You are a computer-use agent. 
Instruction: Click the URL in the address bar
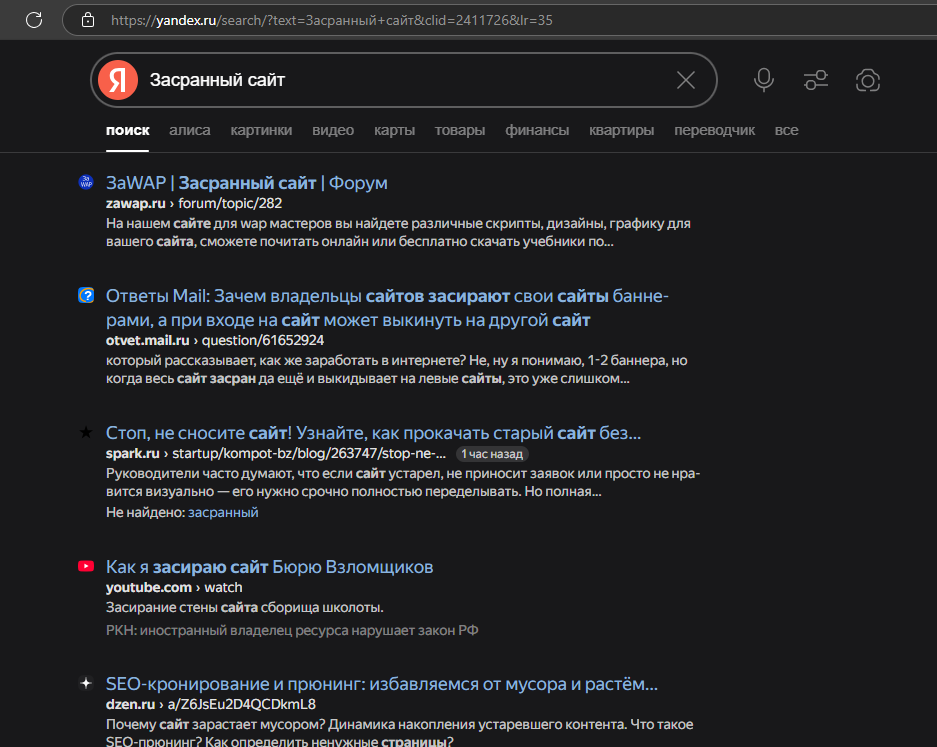pos(332,20)
